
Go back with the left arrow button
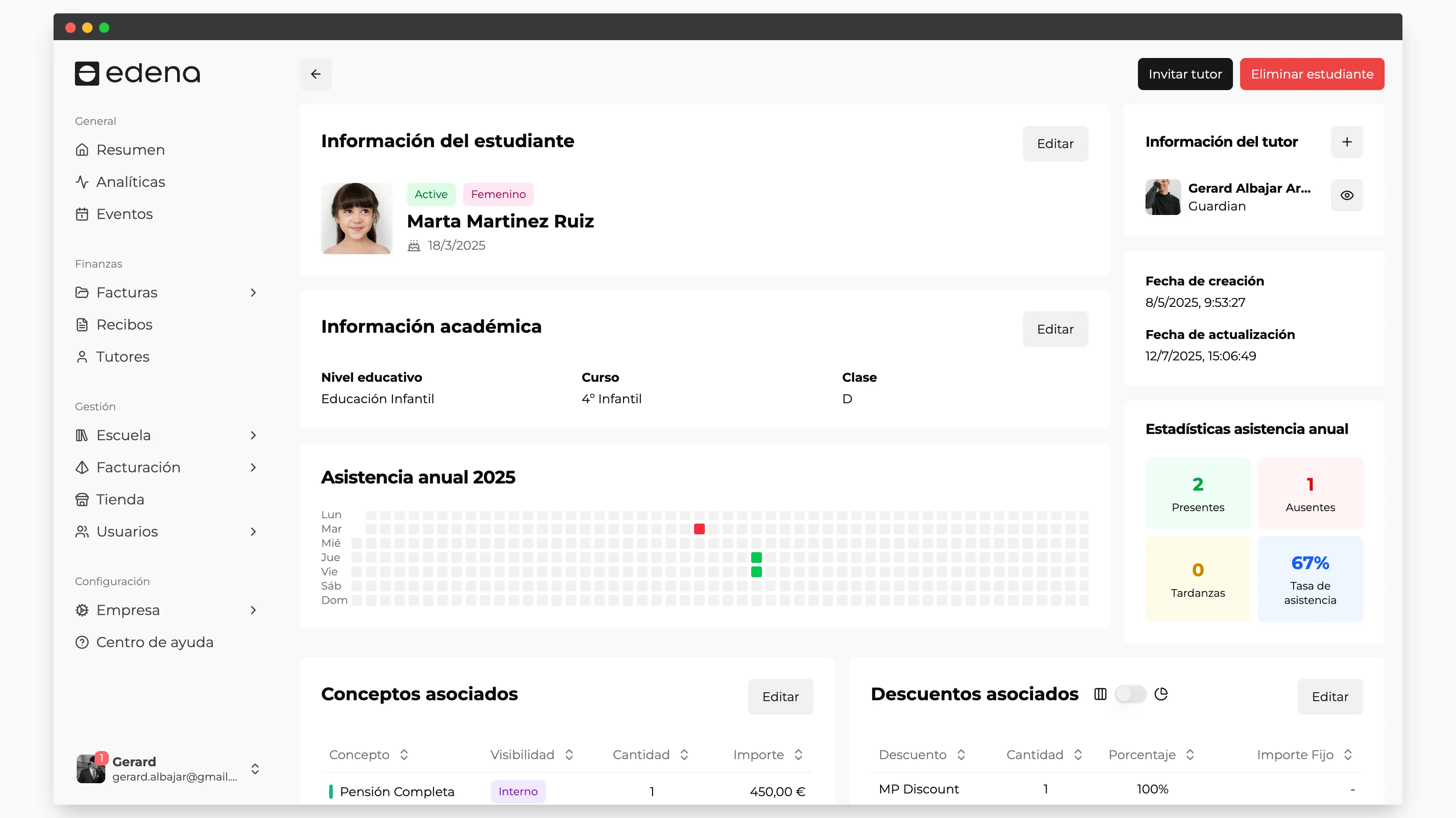click(315, 74)
